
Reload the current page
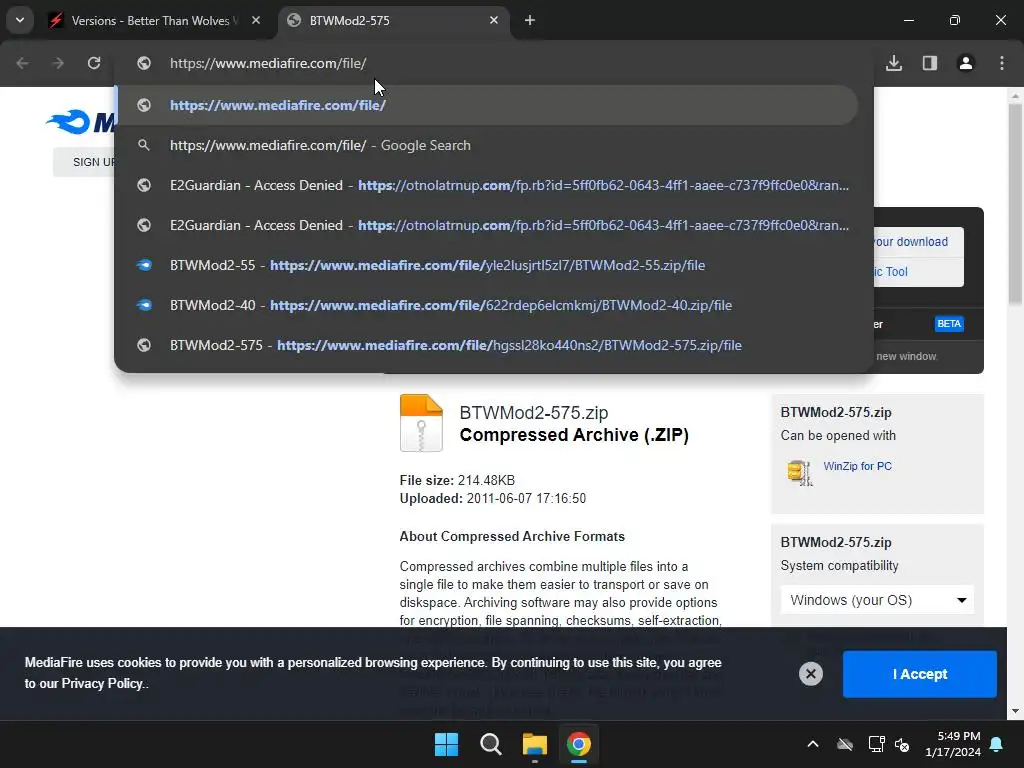(94, 63)
